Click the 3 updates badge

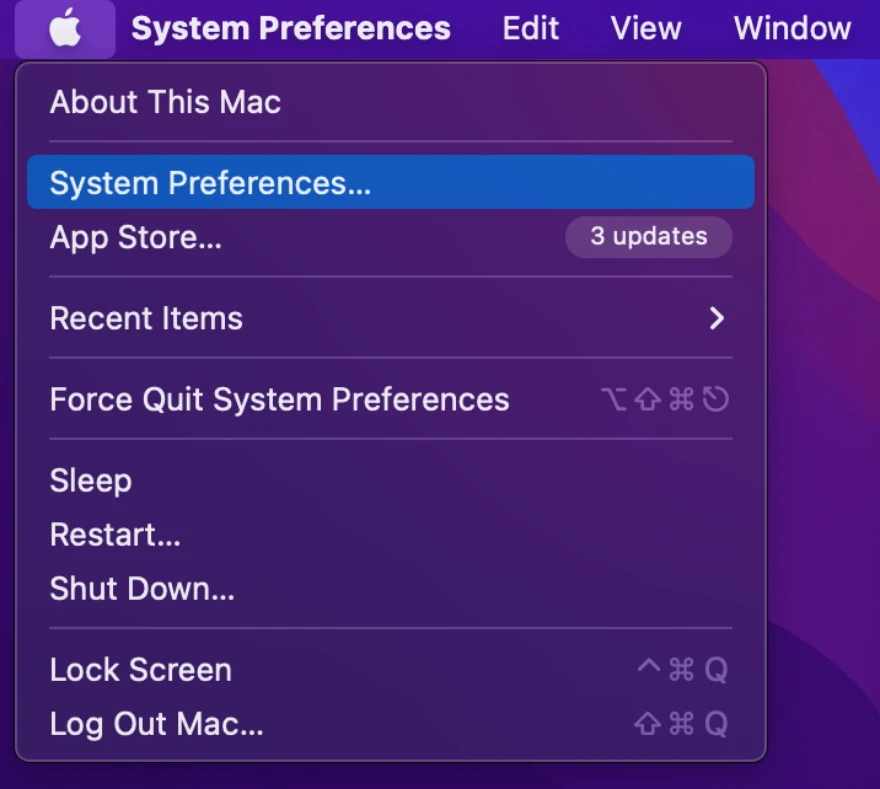click(x=648, y=237)
